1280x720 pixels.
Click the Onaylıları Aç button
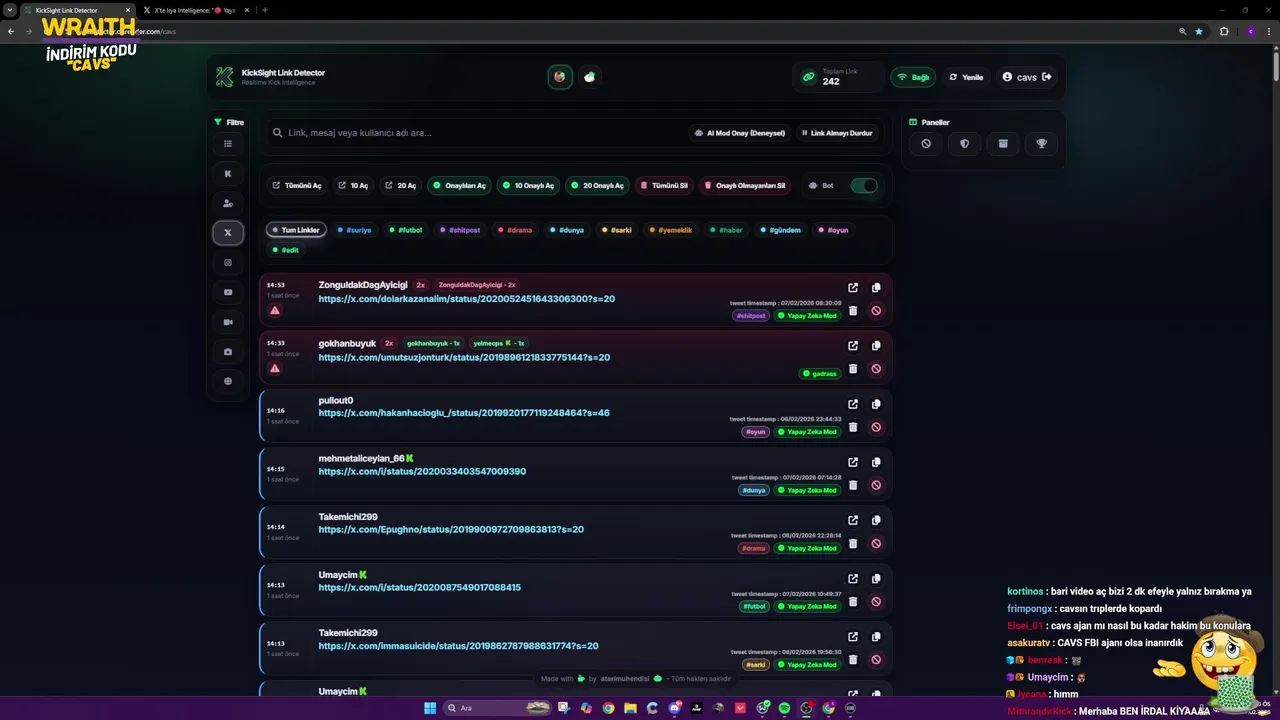click(x=459, y=186)
